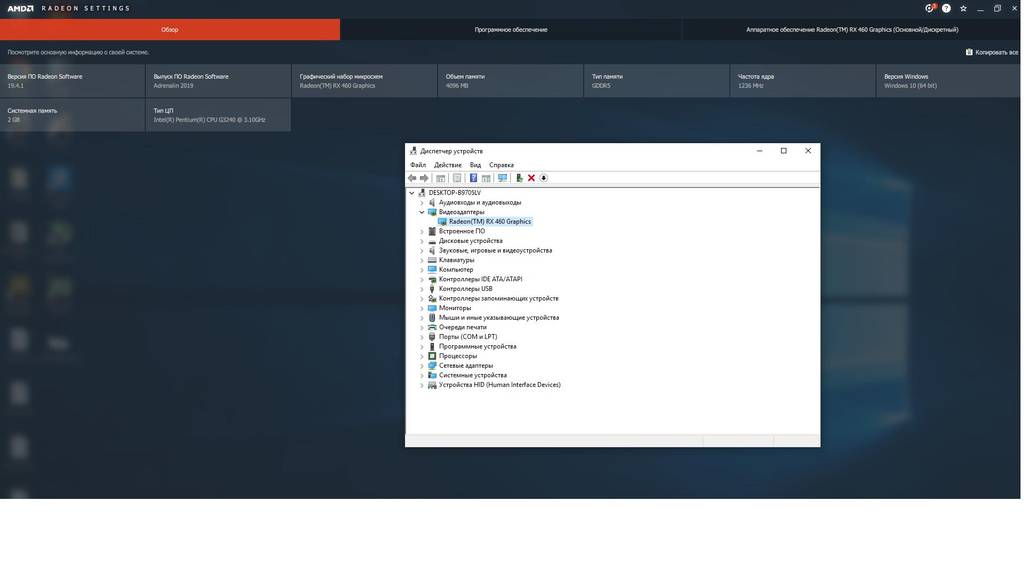1024x576 pixels.
Task: Collapse the DESKTOP-B9705LV root node
Action: pos(411,193)
